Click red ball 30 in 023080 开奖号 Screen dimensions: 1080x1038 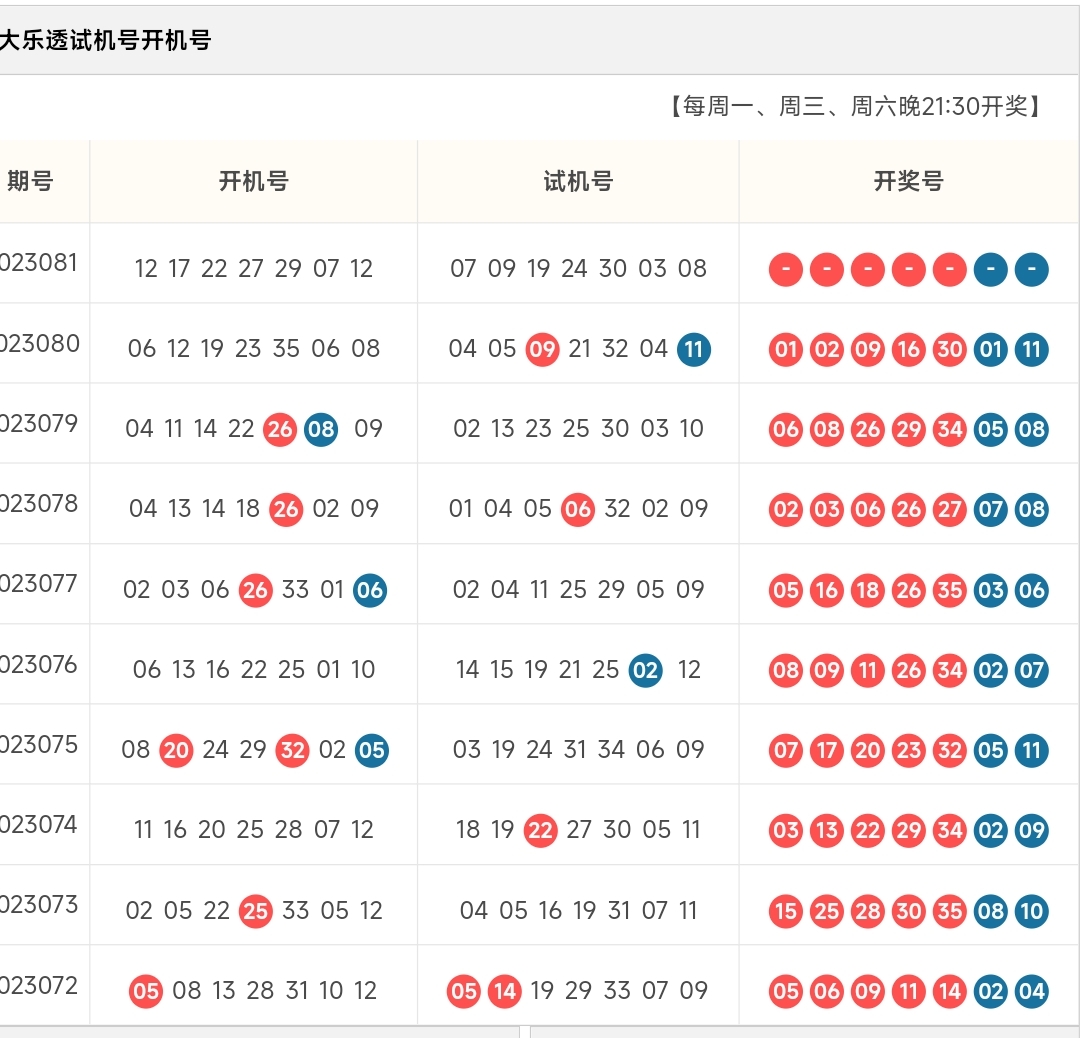tap(950, 349)
